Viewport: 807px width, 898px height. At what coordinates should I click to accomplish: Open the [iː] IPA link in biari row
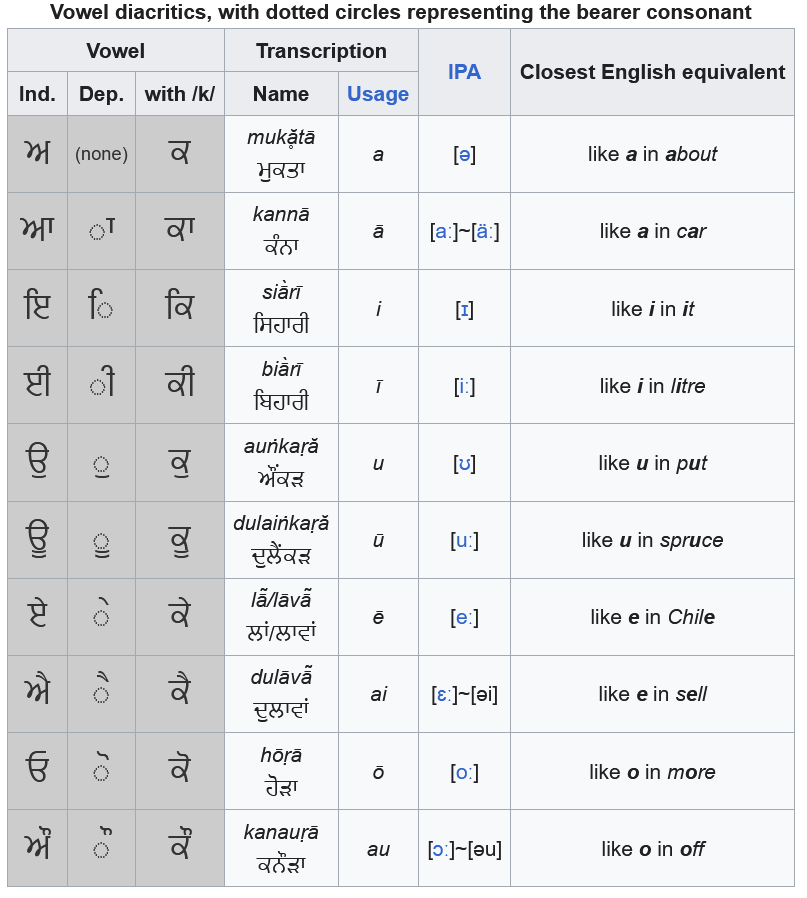tap(464, 386)
